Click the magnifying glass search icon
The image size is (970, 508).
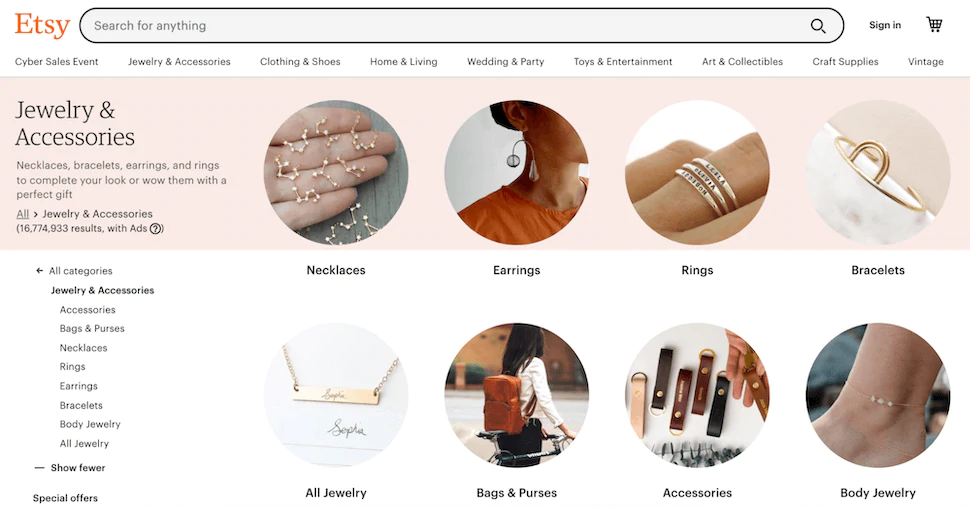(x=818, y=26)
